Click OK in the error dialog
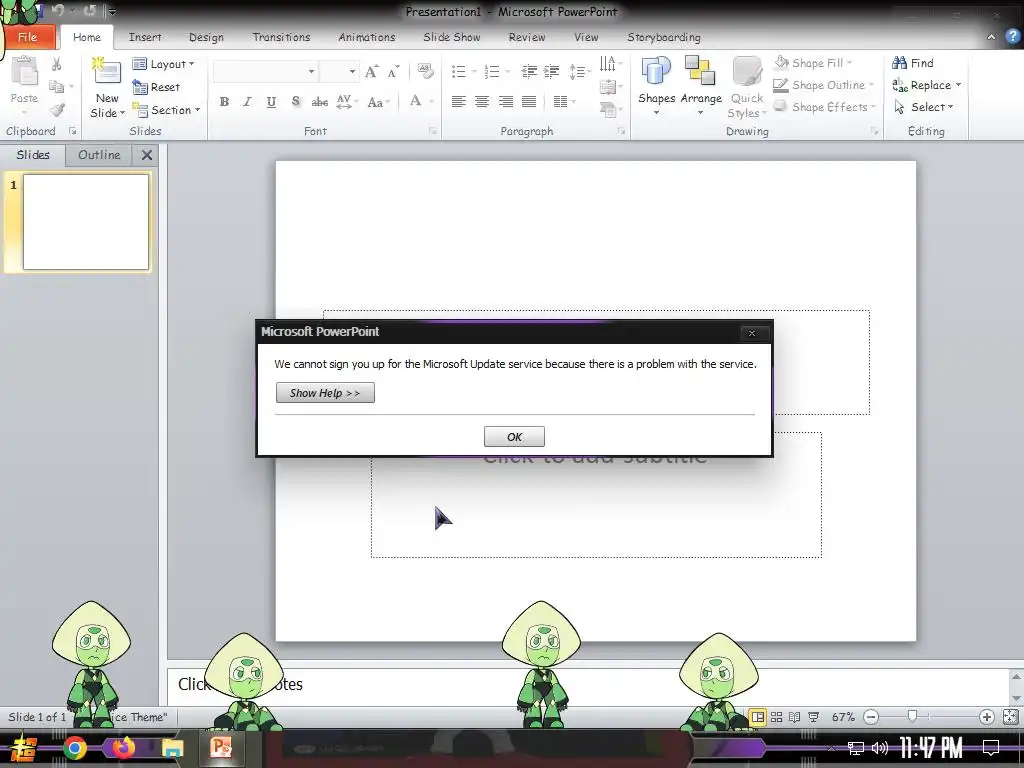 (x=514, y=437)
